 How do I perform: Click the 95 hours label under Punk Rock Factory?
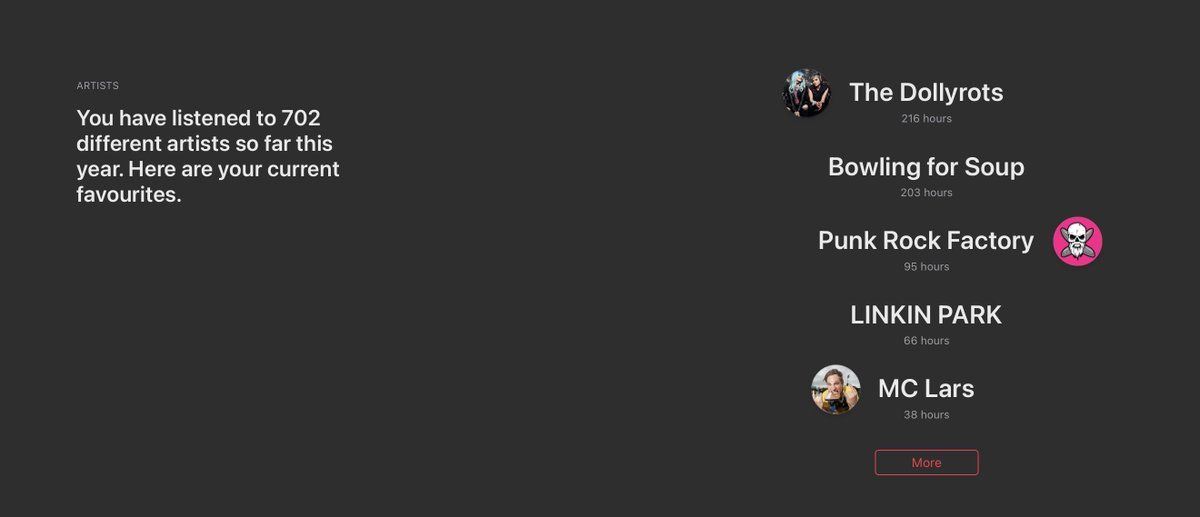coord(926,267)
